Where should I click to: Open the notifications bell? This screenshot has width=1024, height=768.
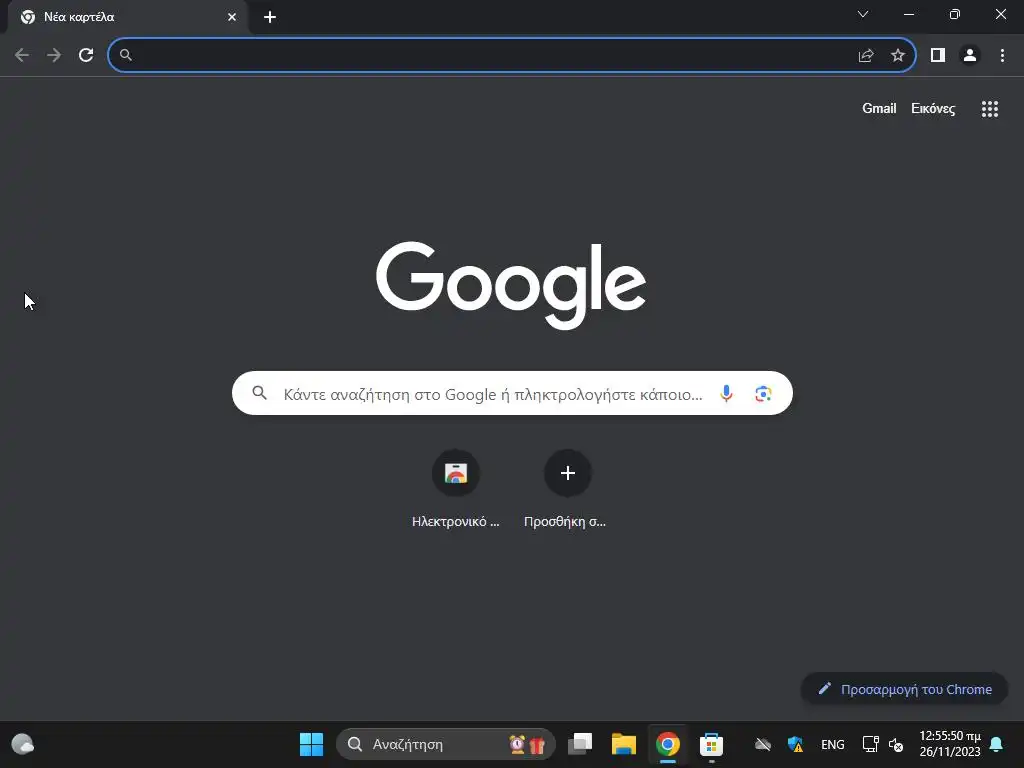click(997, 744)
